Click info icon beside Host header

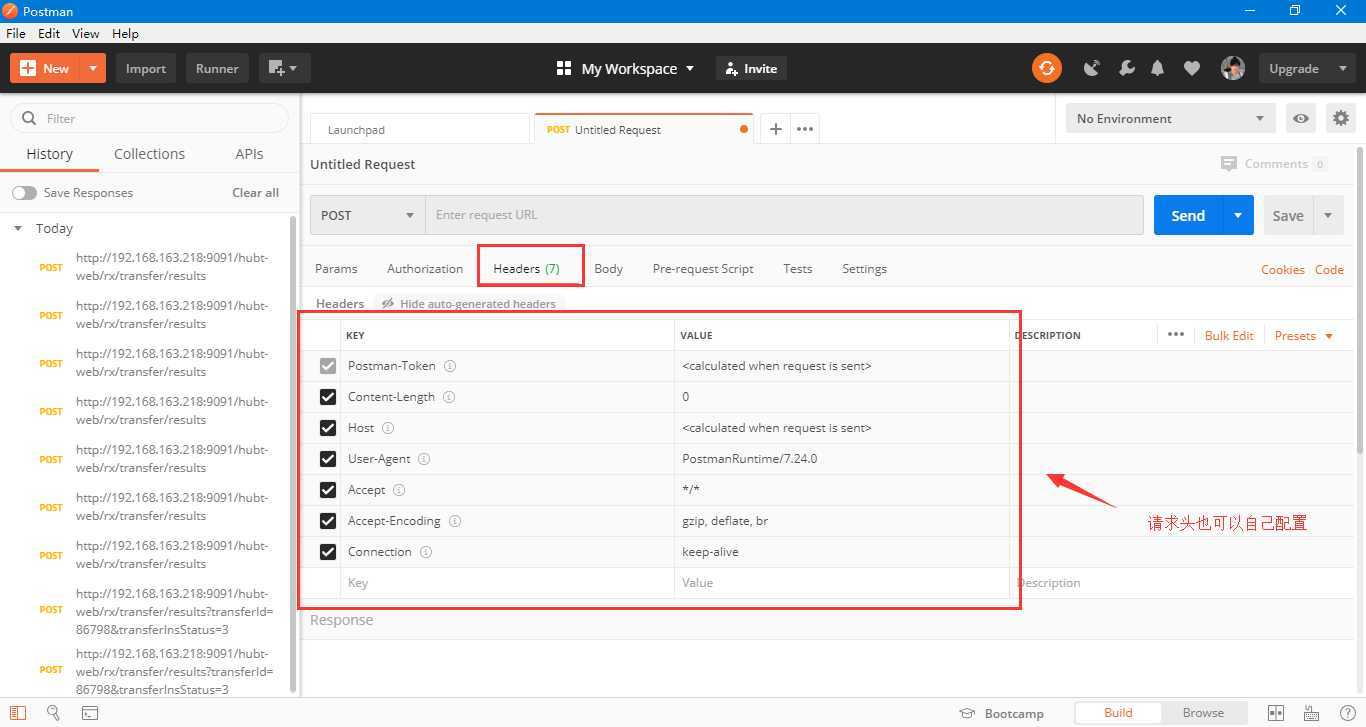388,428
